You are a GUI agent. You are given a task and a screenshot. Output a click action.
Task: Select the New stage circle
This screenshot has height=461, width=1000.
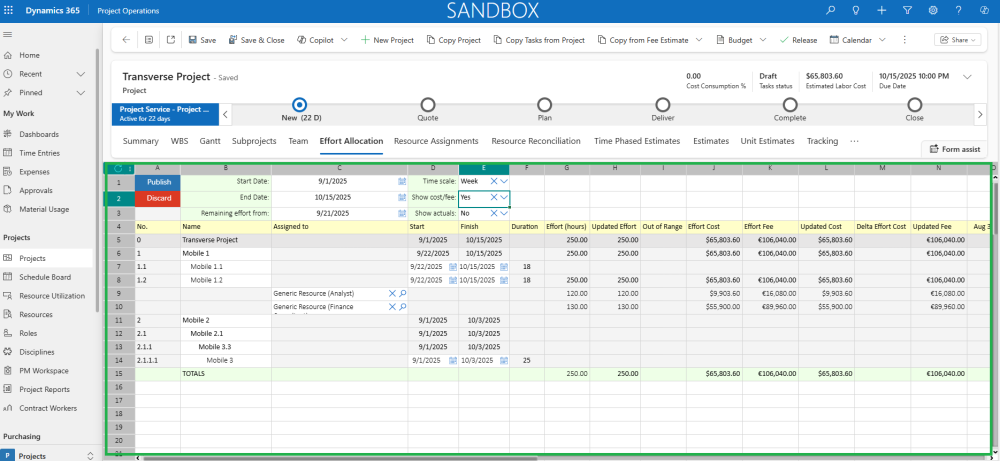pyautogui.click(x=299, y=104)
